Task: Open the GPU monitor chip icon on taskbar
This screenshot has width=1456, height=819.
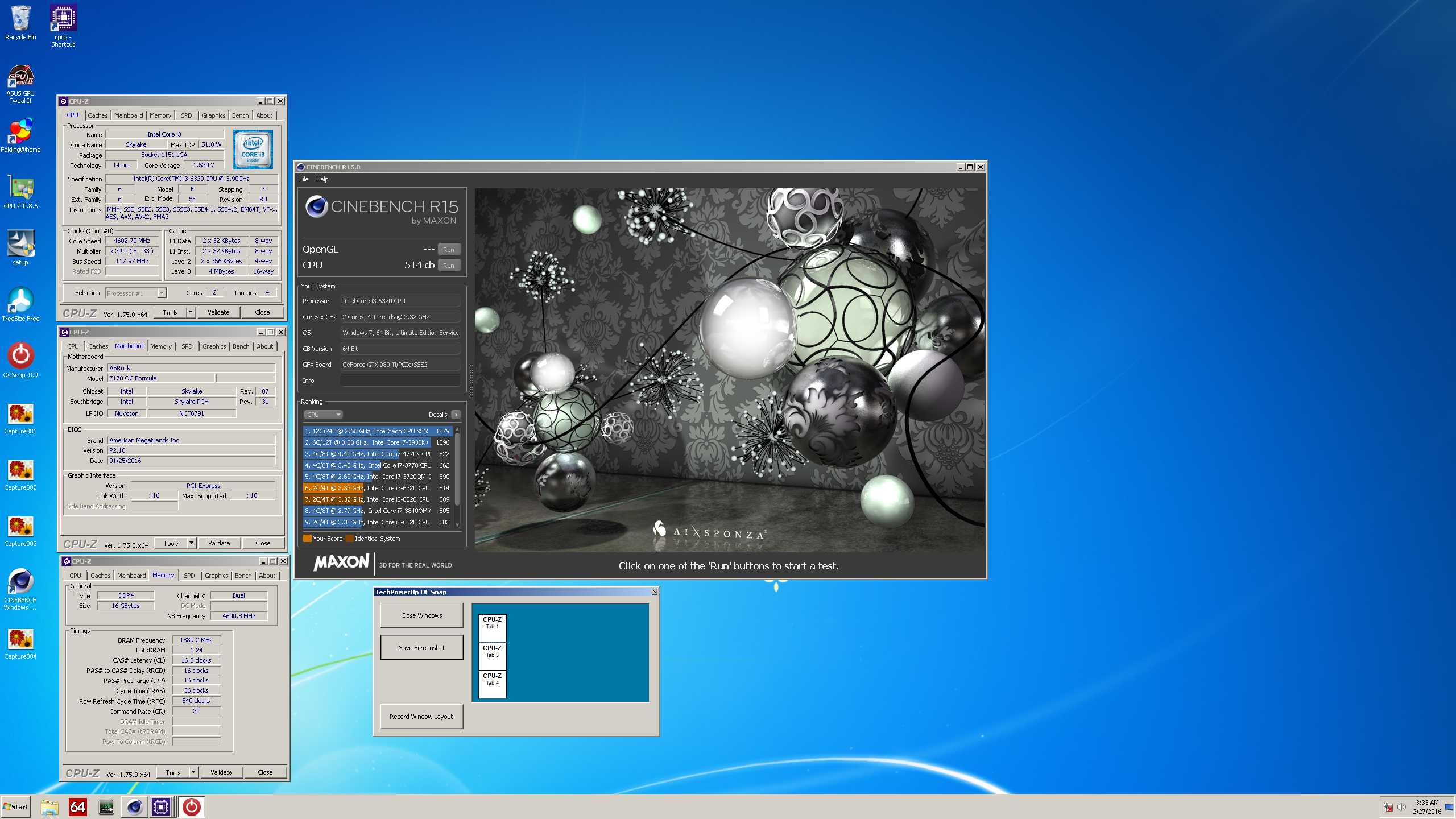Action: point(106,806)
